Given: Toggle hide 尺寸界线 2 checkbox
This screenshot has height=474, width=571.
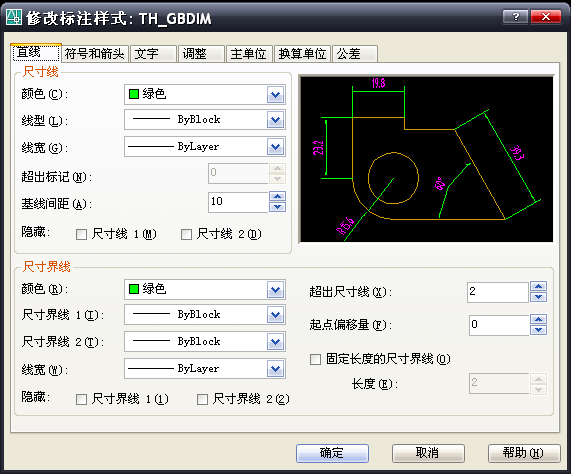Looking at the screenshot, I should [x=202, y=399].
